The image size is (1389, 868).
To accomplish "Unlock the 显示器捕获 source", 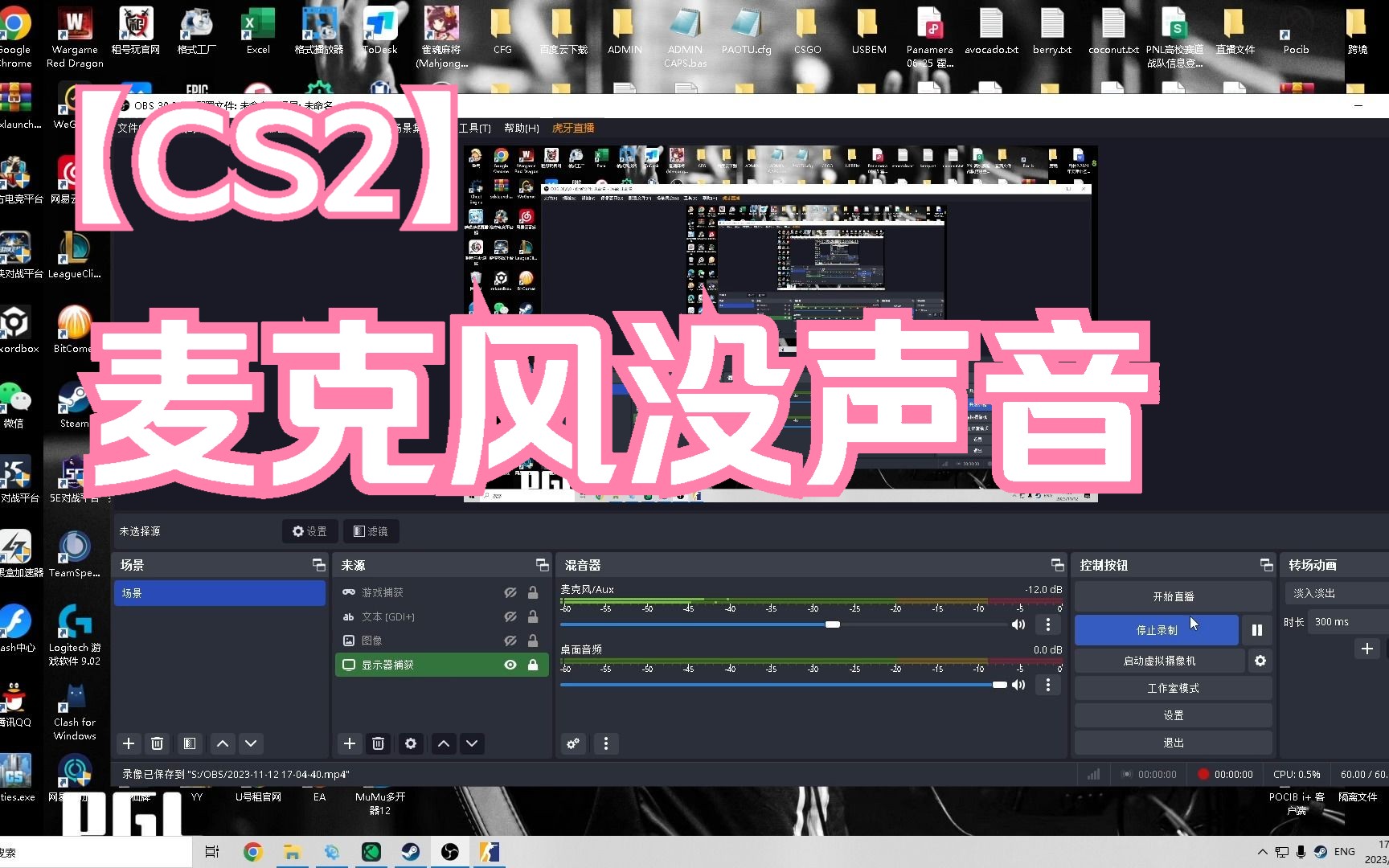I will pyautogui.click(x=533, y=665).
